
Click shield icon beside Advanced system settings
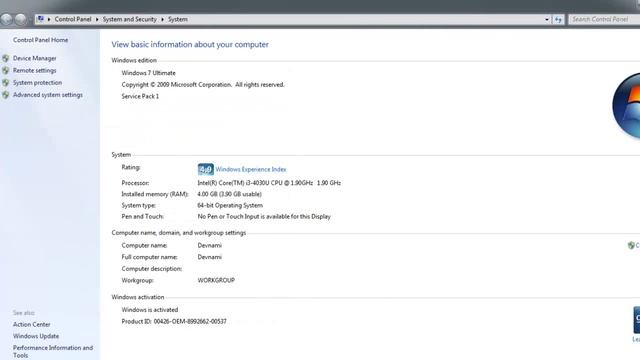pos(6,95)
